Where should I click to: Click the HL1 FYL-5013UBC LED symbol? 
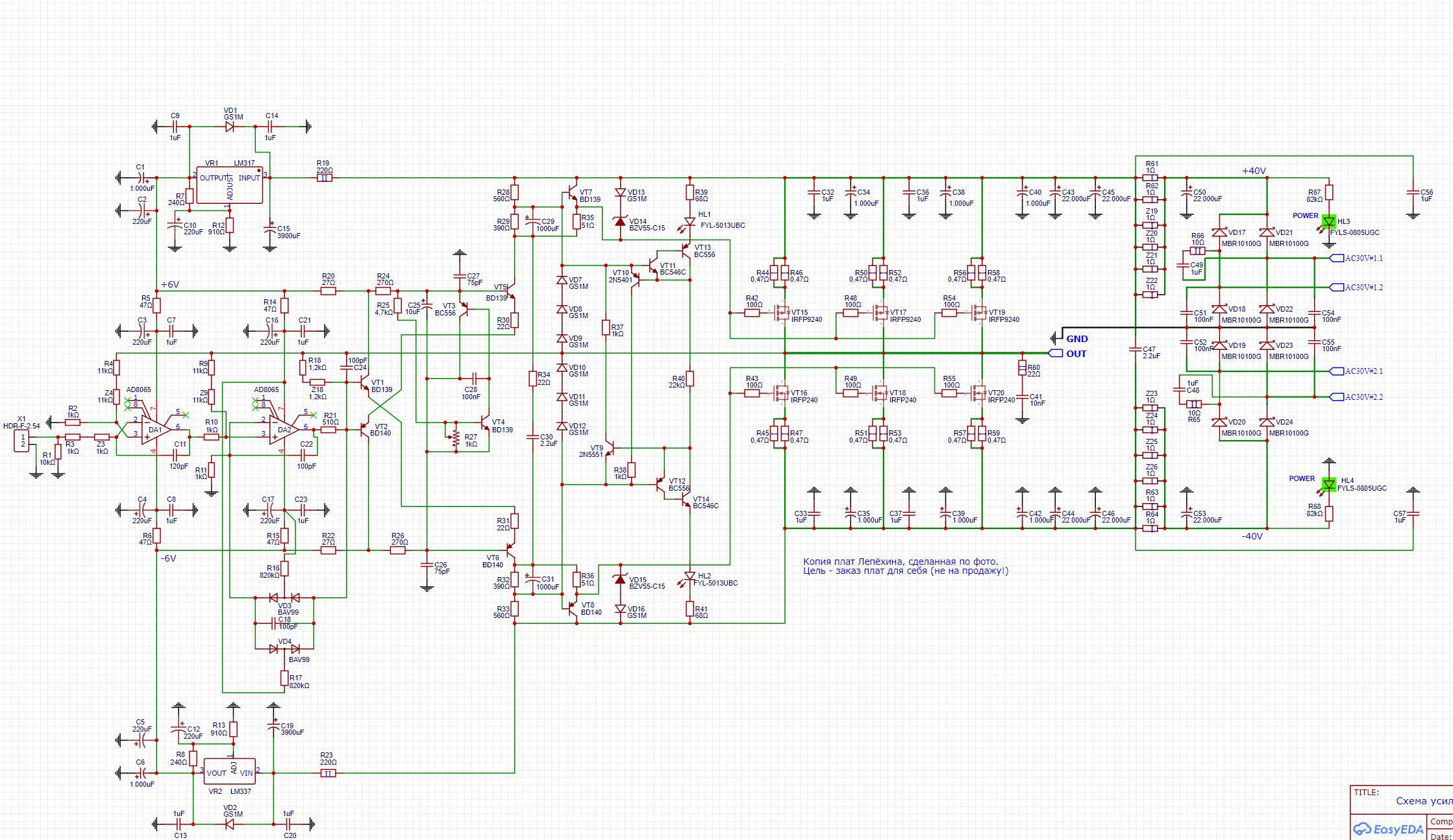tap(690, 221)
